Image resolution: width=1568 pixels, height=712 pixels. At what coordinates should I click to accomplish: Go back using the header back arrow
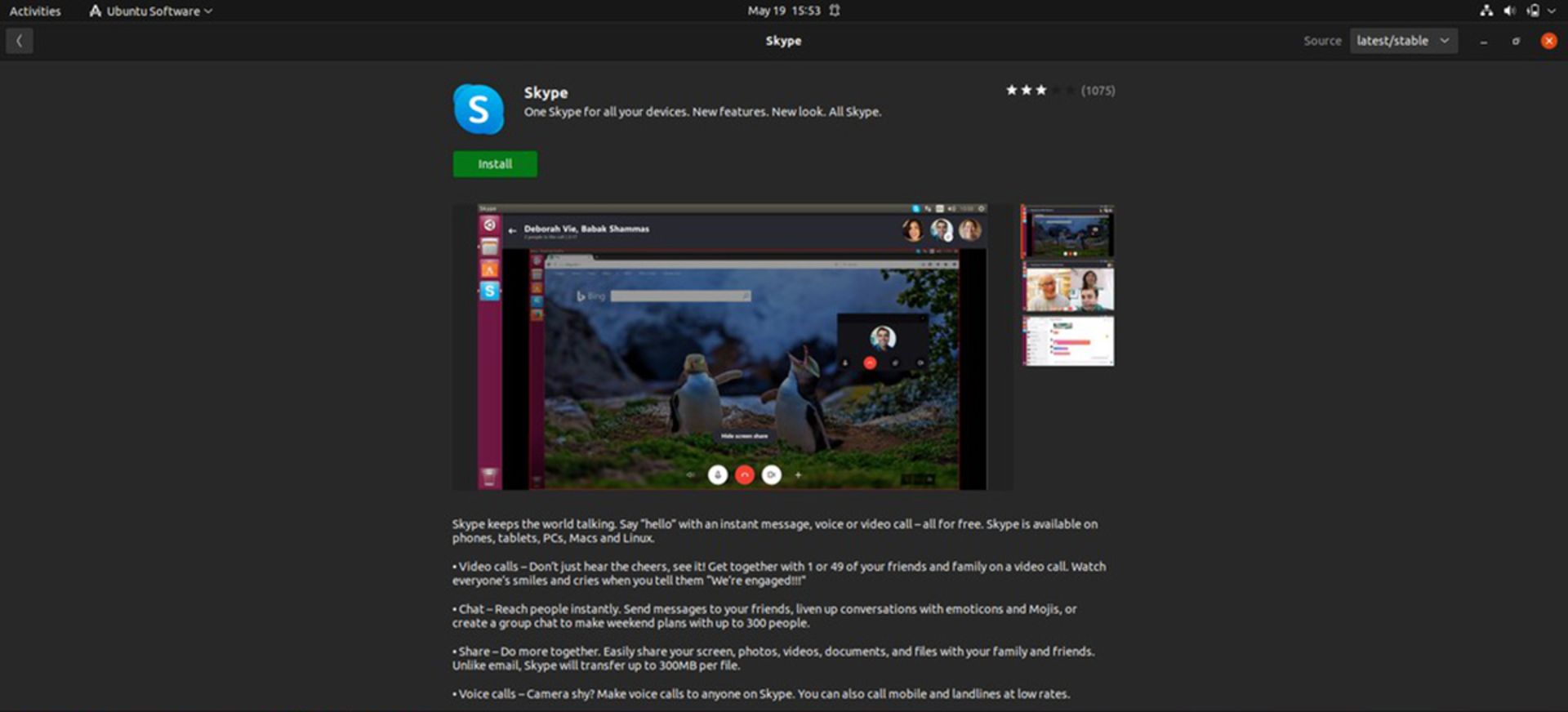(x=20, y=41)
